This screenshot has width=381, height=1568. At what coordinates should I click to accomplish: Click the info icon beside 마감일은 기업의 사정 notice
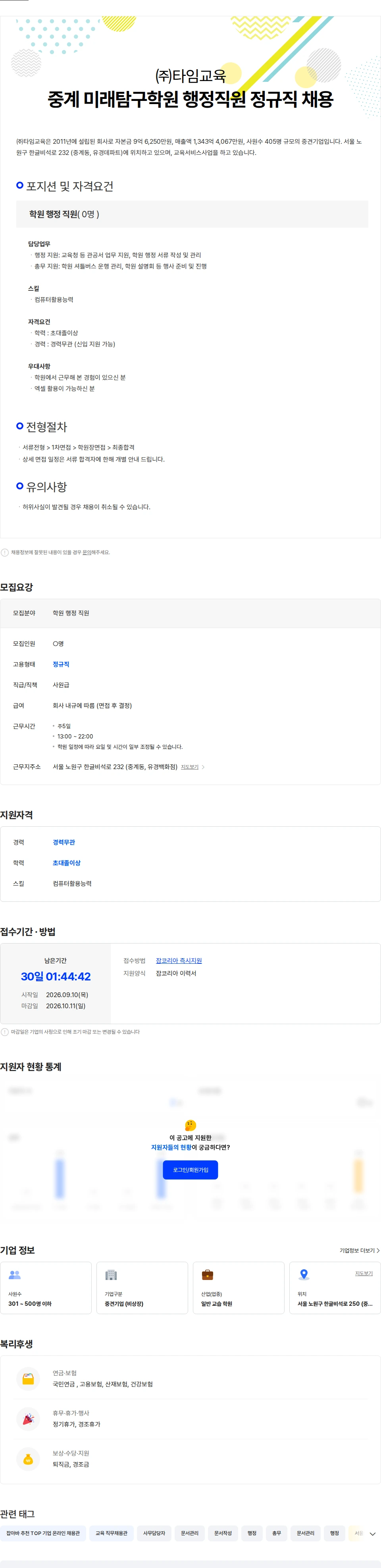tap(5, 1032)
